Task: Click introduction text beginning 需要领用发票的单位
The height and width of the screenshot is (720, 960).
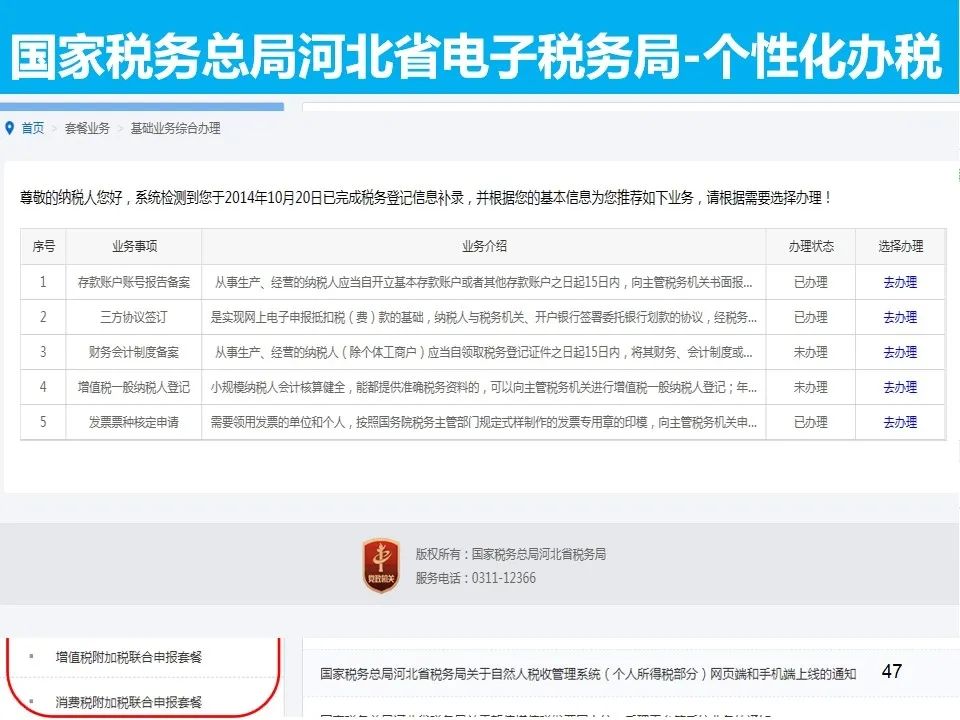Action: pyautogui.click(x=484, y=422)
